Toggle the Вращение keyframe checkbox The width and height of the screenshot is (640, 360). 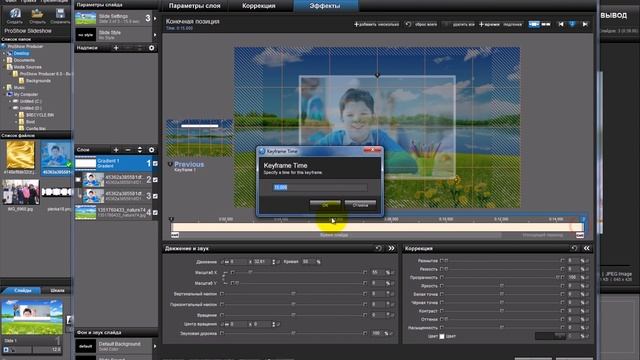(222, 315)
